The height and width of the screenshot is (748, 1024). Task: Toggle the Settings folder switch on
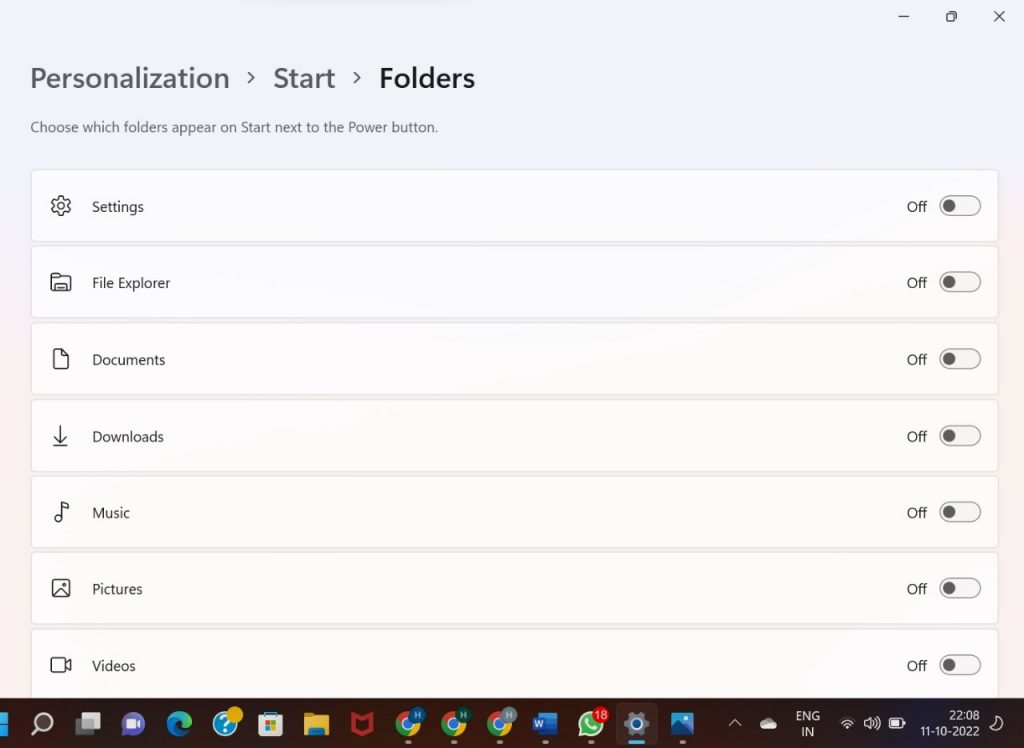pos(959,206)
